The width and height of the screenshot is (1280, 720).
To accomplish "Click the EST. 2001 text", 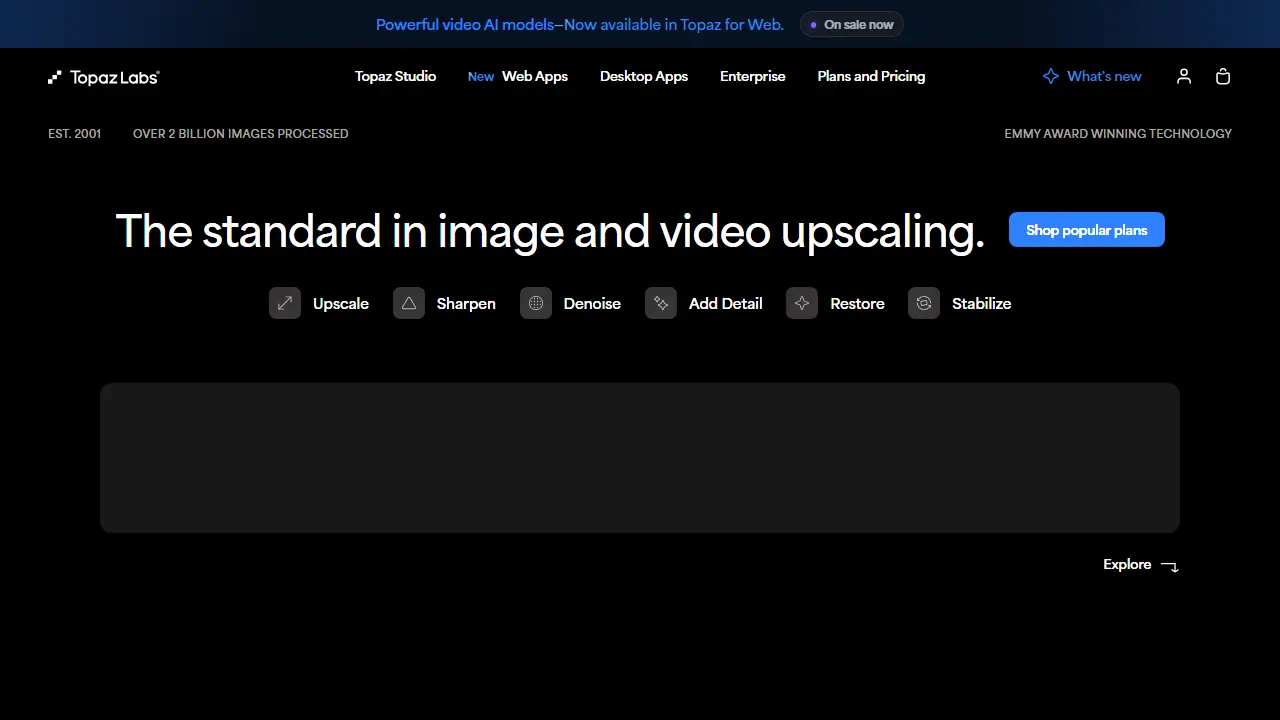I will [75, 133].
